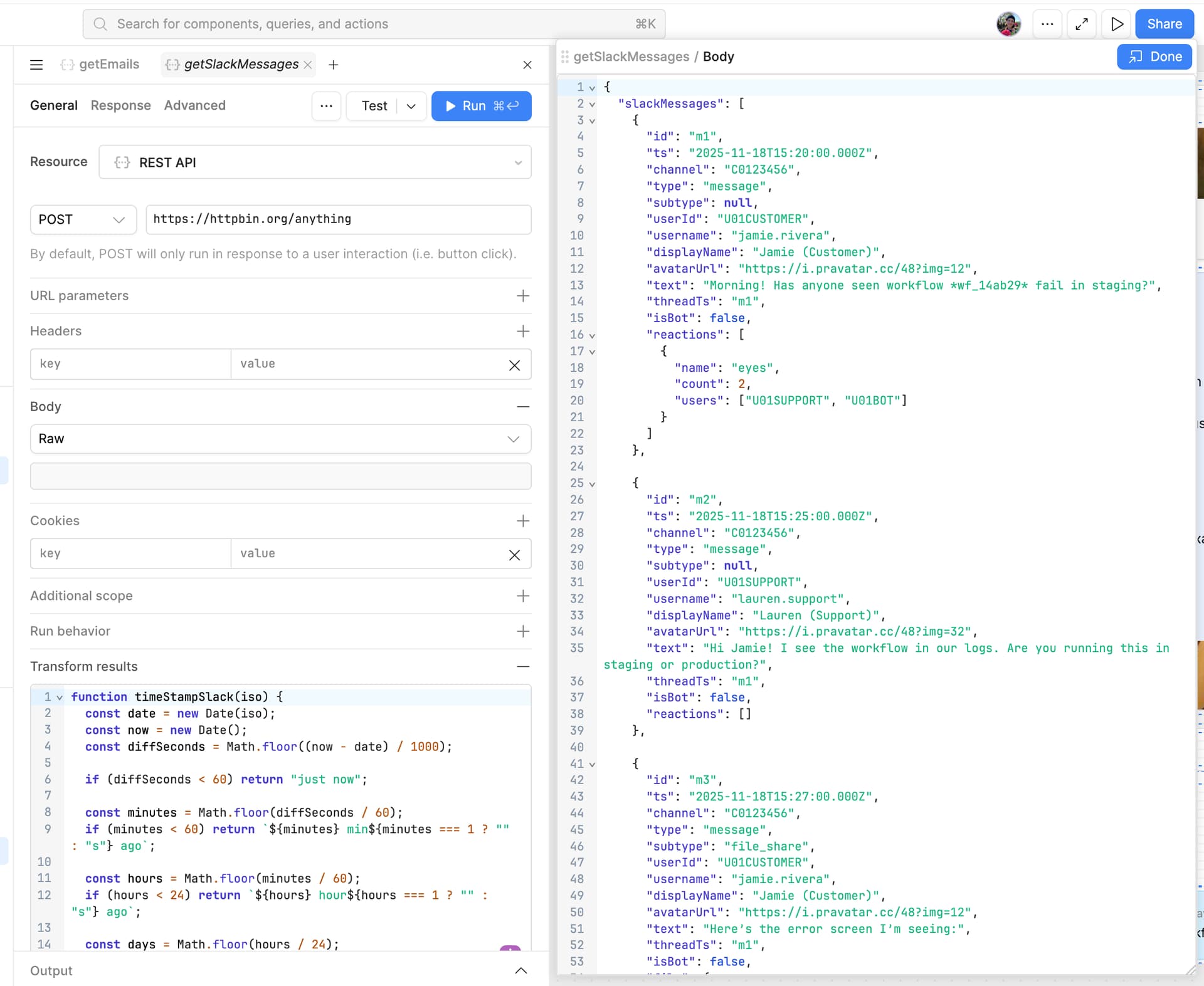Switch to the Advanced tab
This screenshot has height=986, width=1204.
coord(194,105)
